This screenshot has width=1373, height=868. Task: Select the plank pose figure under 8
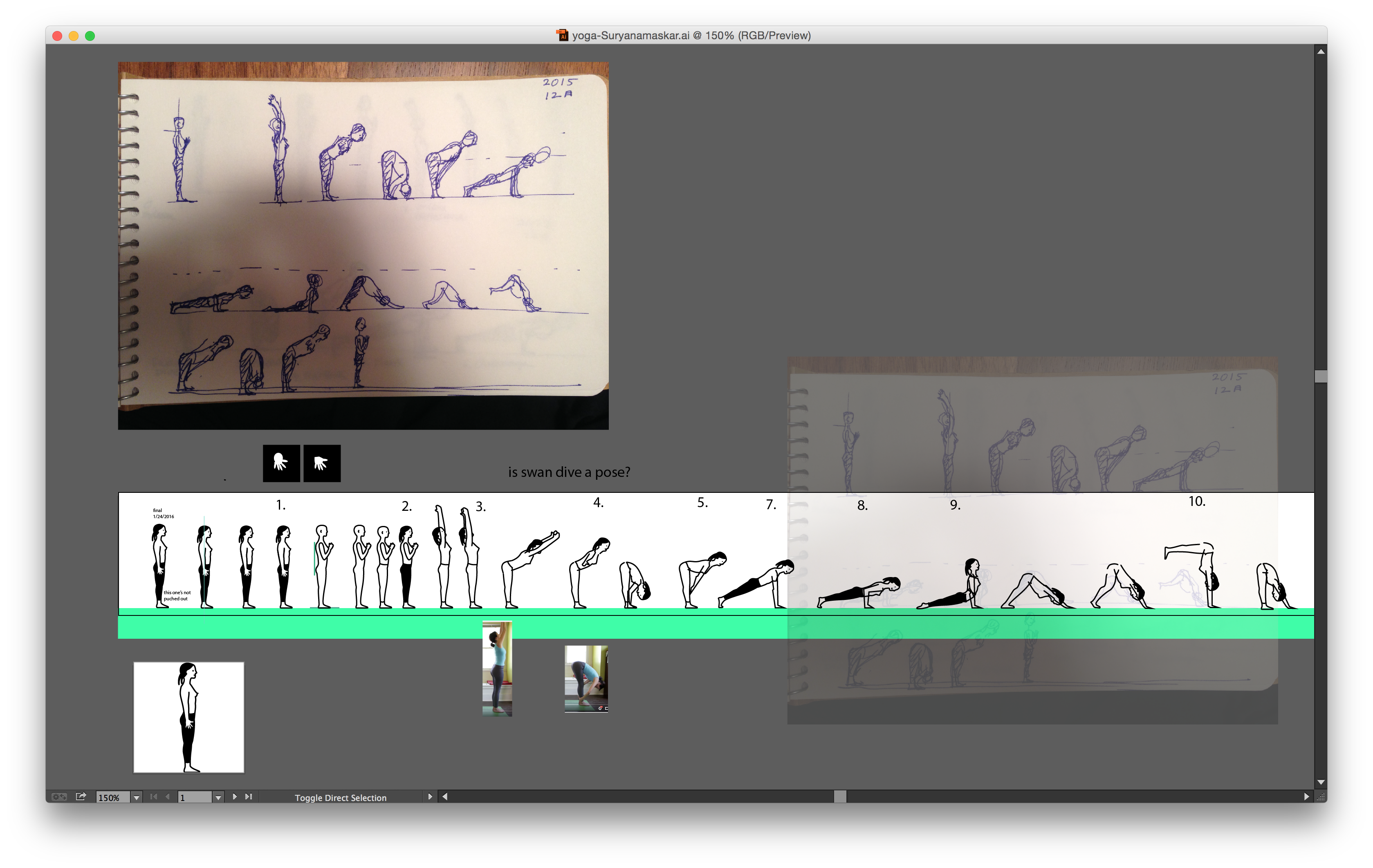[859, 593]
